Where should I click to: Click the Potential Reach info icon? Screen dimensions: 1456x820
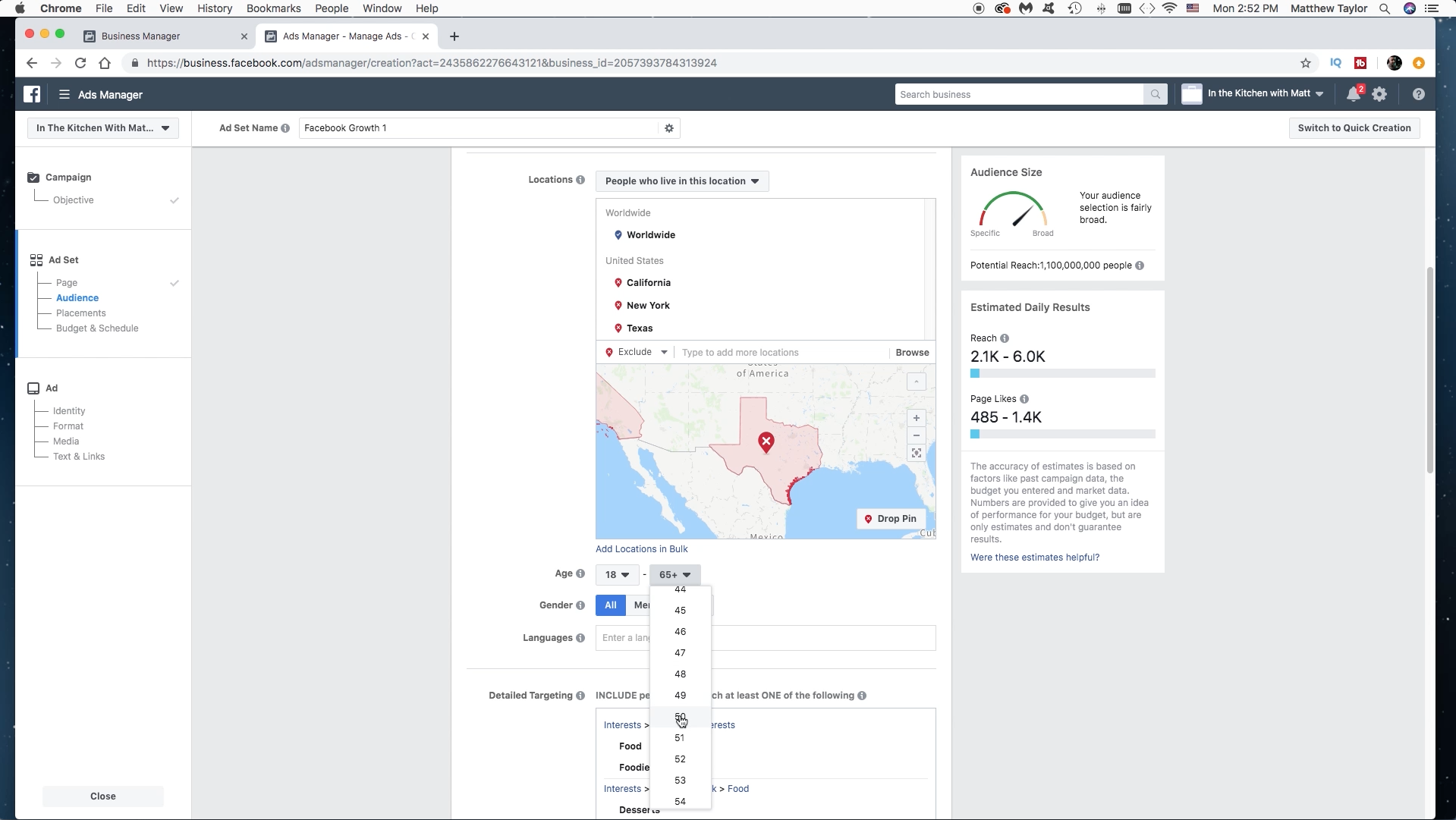coord(1140,265)
